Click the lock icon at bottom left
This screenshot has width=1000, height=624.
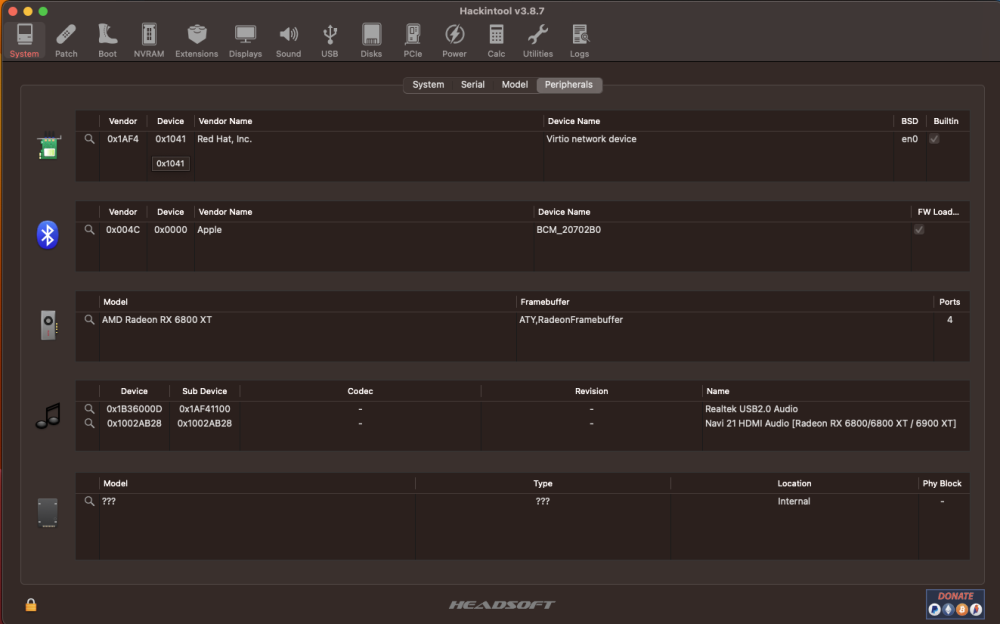(31, 604)
